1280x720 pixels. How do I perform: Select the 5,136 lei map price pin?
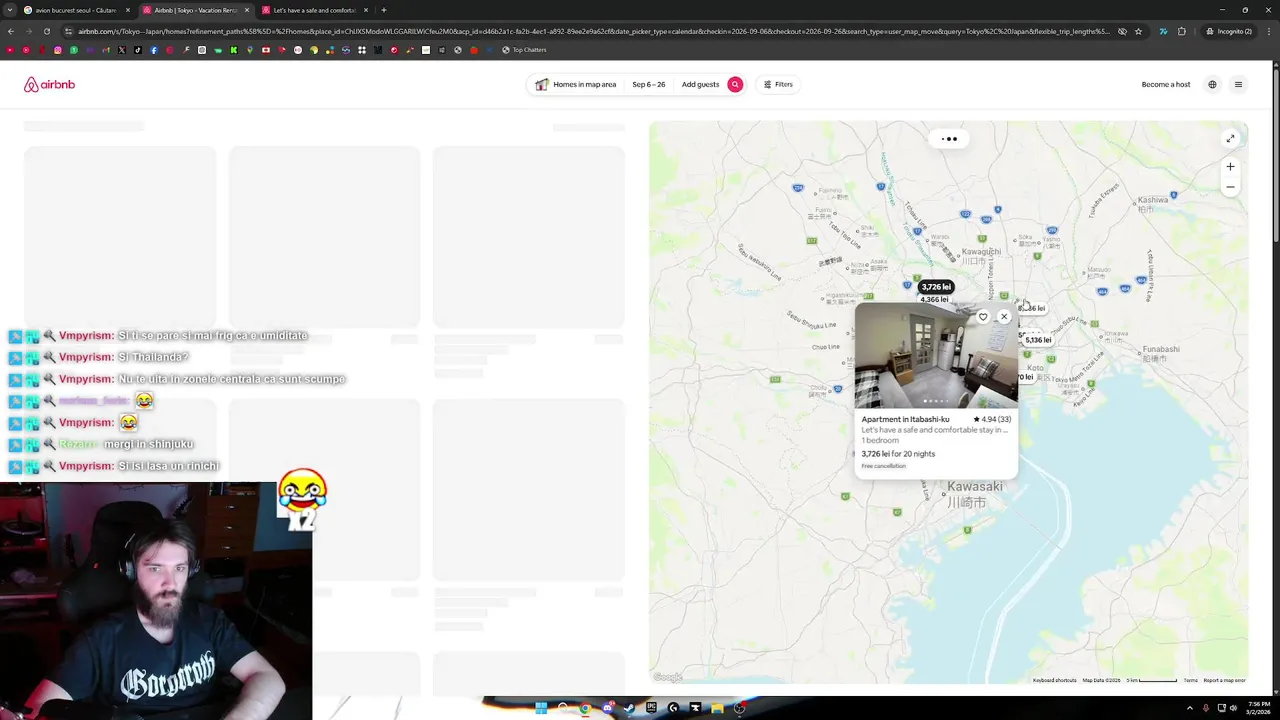tap(1038, 340)
